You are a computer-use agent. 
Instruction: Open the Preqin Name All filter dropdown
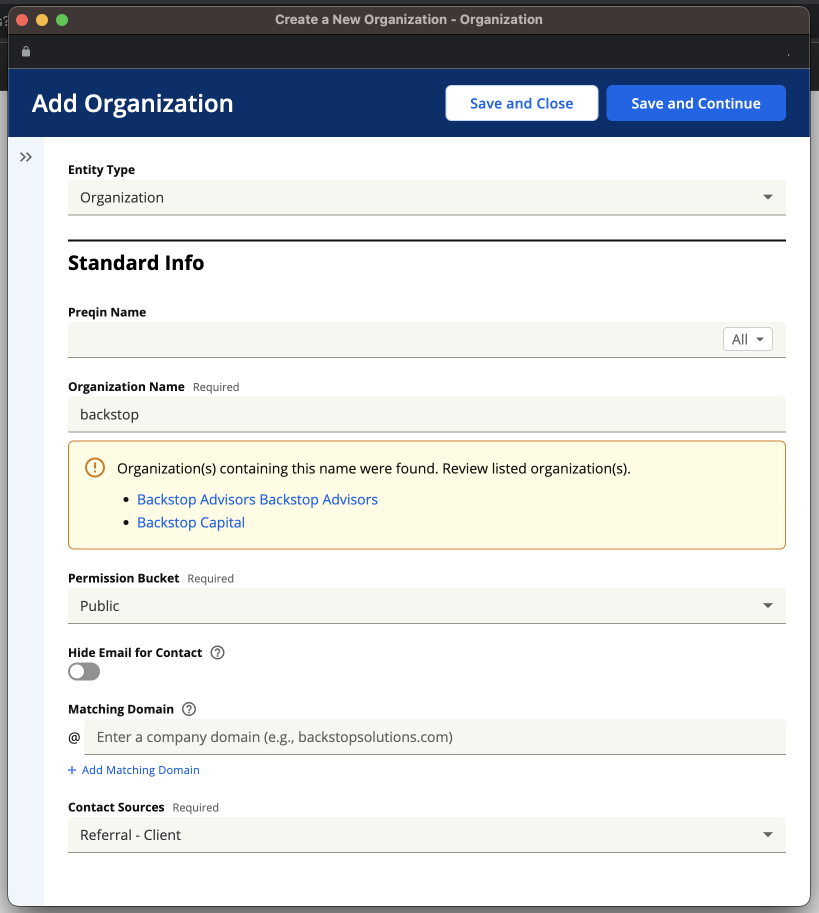click(x=747, y=339)
